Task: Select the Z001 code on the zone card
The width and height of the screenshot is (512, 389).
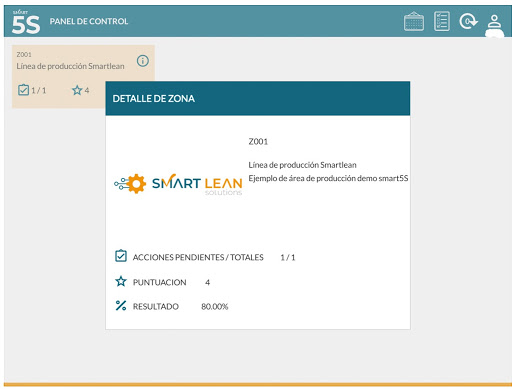Action: (x=24, y=54)
